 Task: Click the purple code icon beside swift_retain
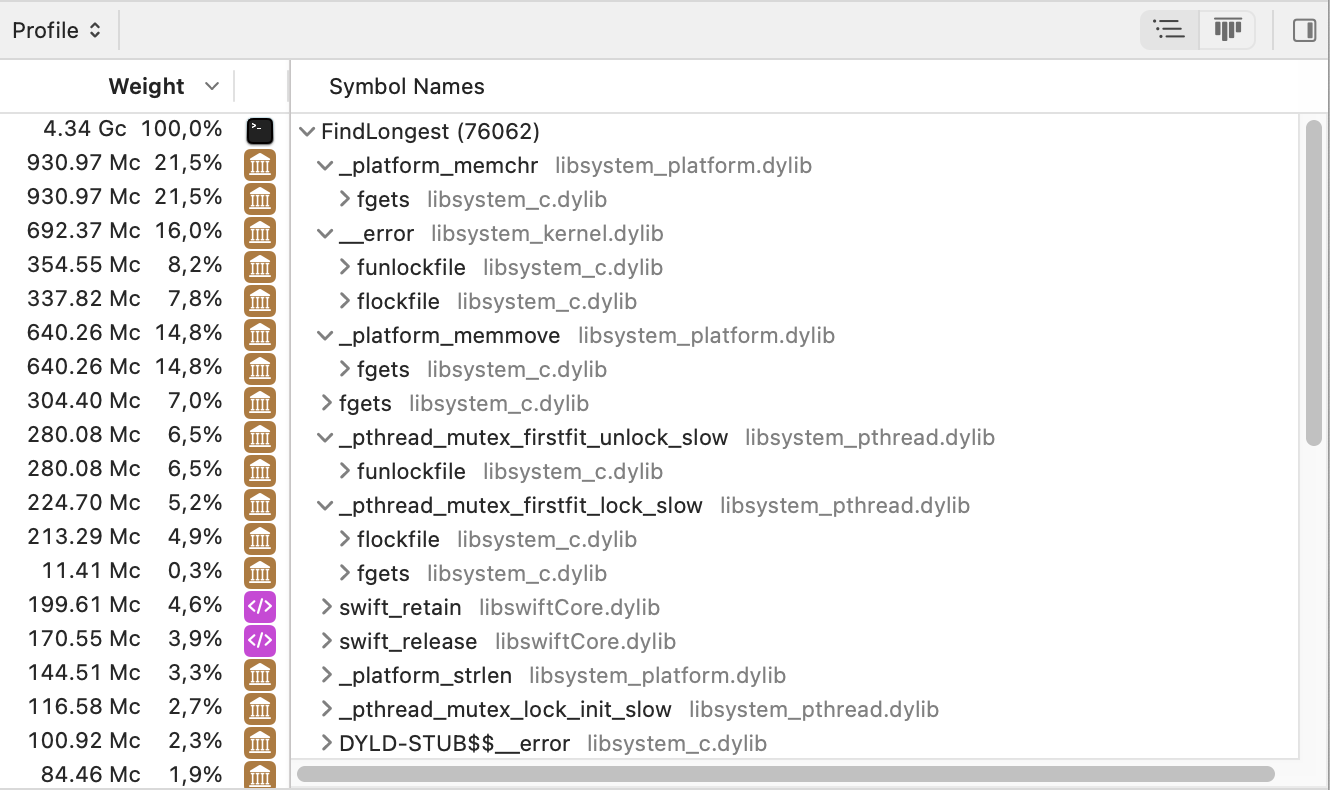(x=260, y=607)
